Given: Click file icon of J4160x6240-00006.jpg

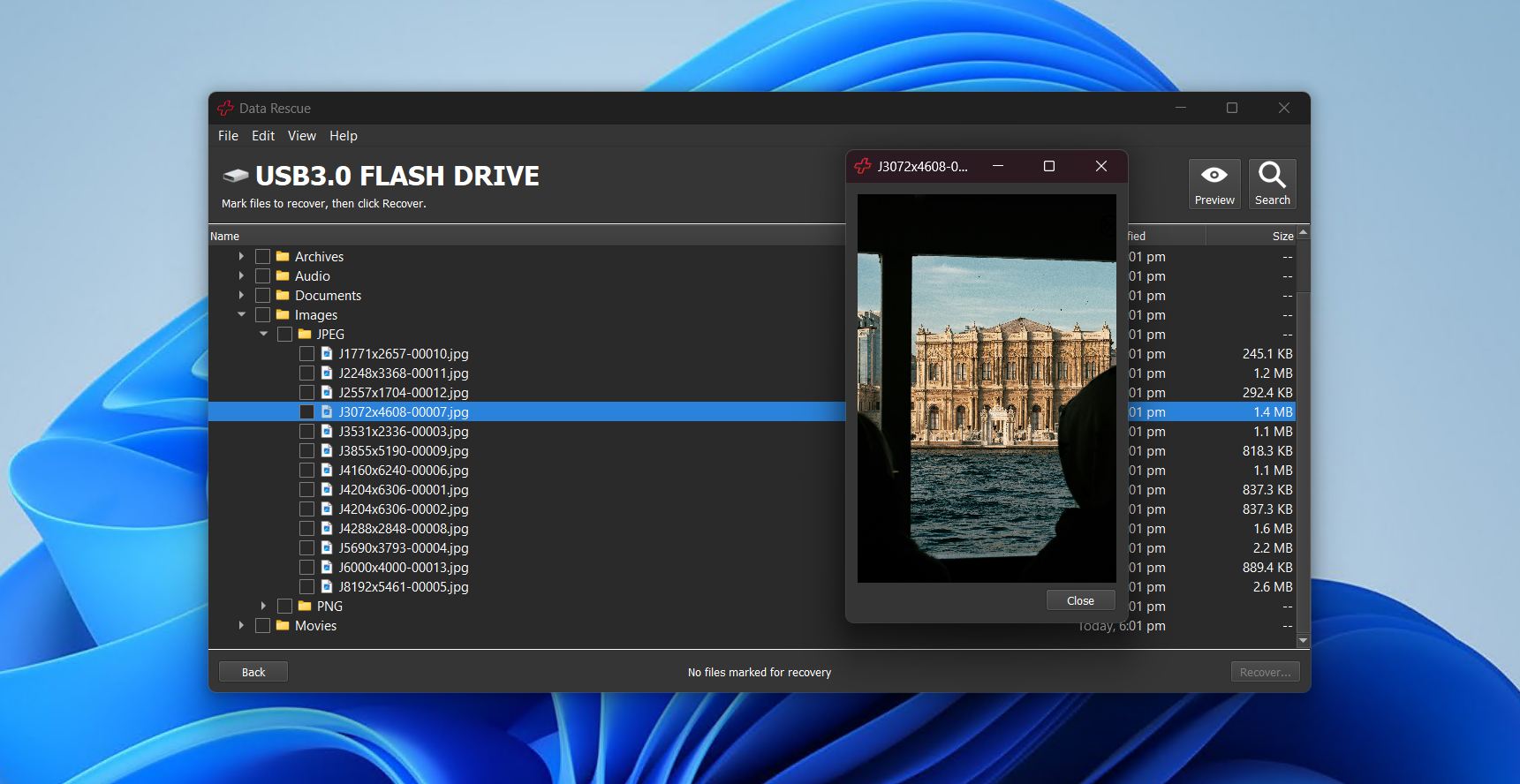Looking at the screenshot, I should (327, 470).
